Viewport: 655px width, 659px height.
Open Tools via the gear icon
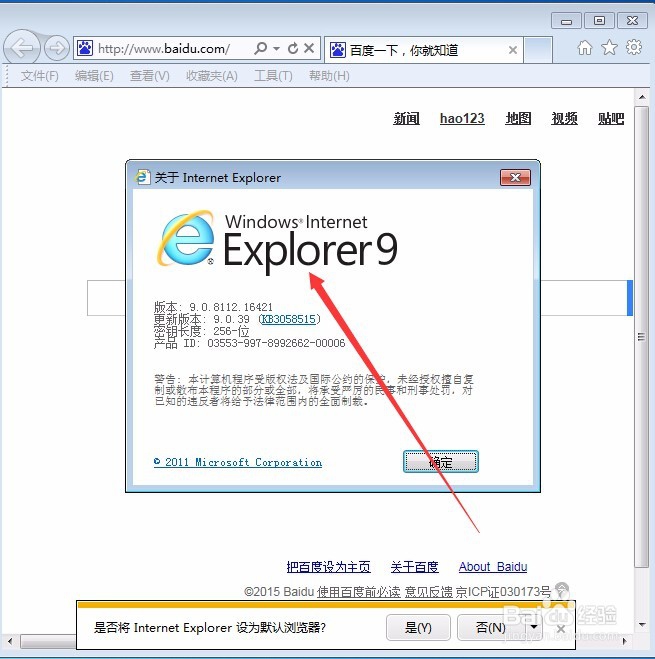click(634, 47)
